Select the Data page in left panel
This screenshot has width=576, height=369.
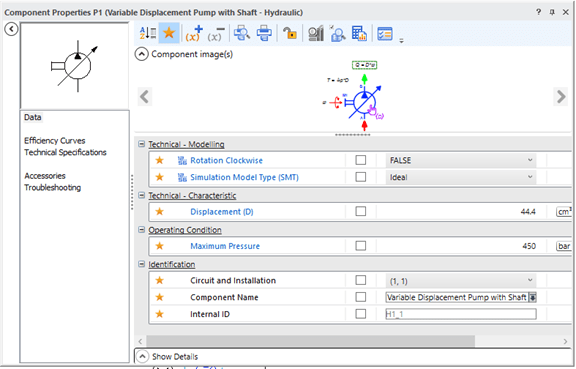(x=33, y=117)
